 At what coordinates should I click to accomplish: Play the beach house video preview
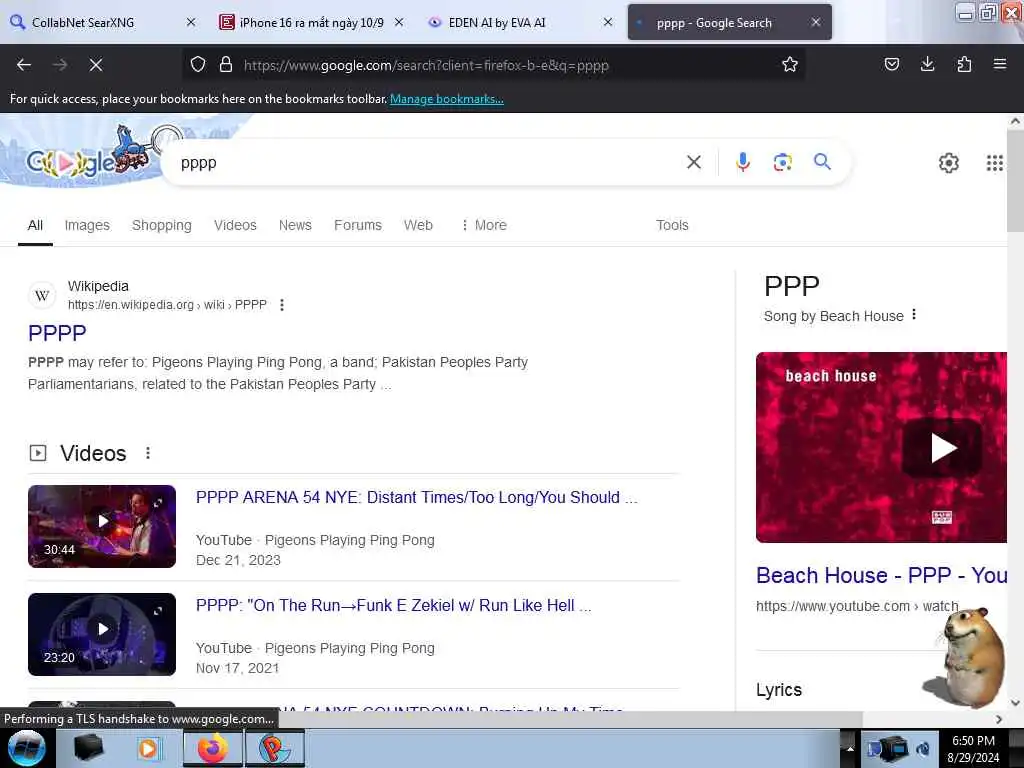tap(881, 447)
